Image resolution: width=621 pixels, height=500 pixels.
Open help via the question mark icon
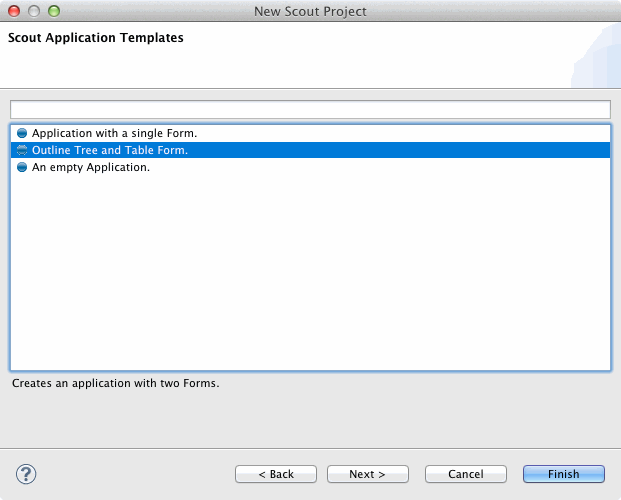coord(27,474)
